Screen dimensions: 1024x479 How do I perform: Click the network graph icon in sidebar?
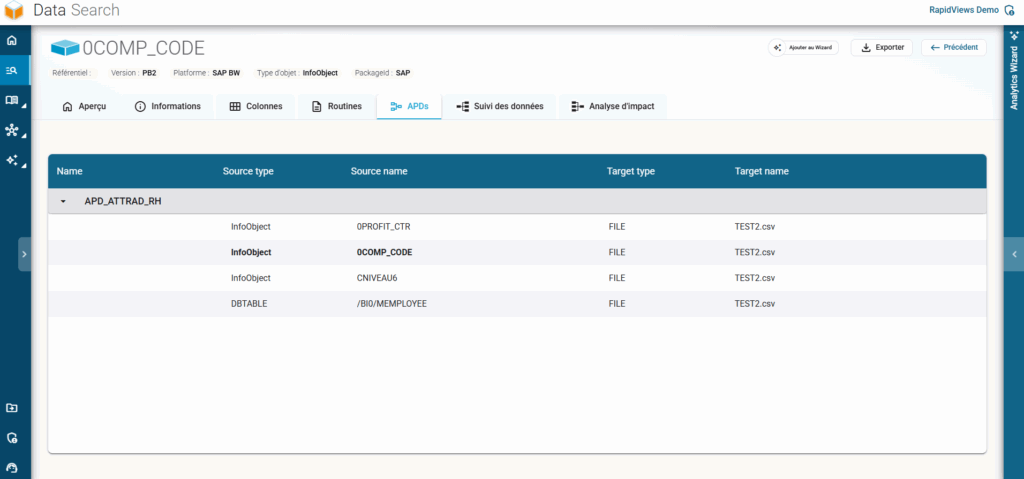click(12, 130)
